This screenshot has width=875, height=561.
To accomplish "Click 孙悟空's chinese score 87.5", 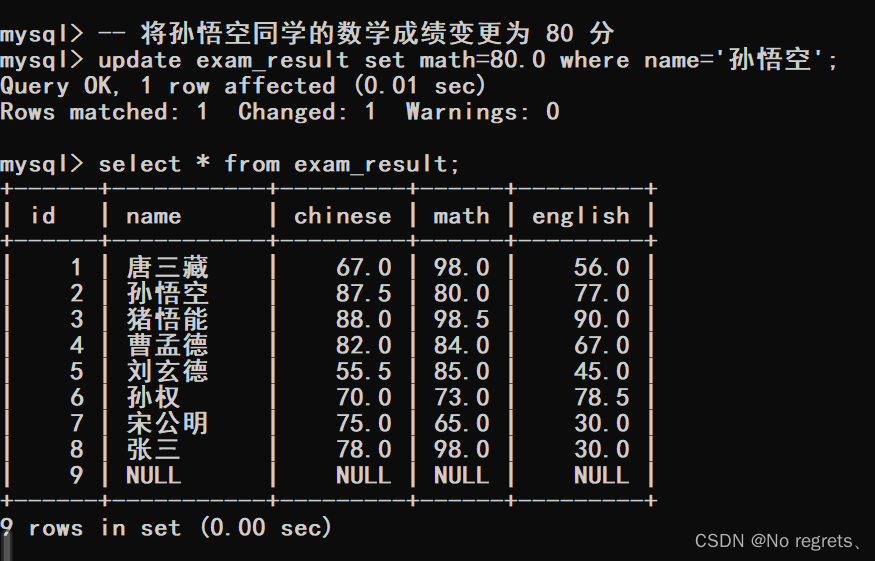I will (364, 293).
